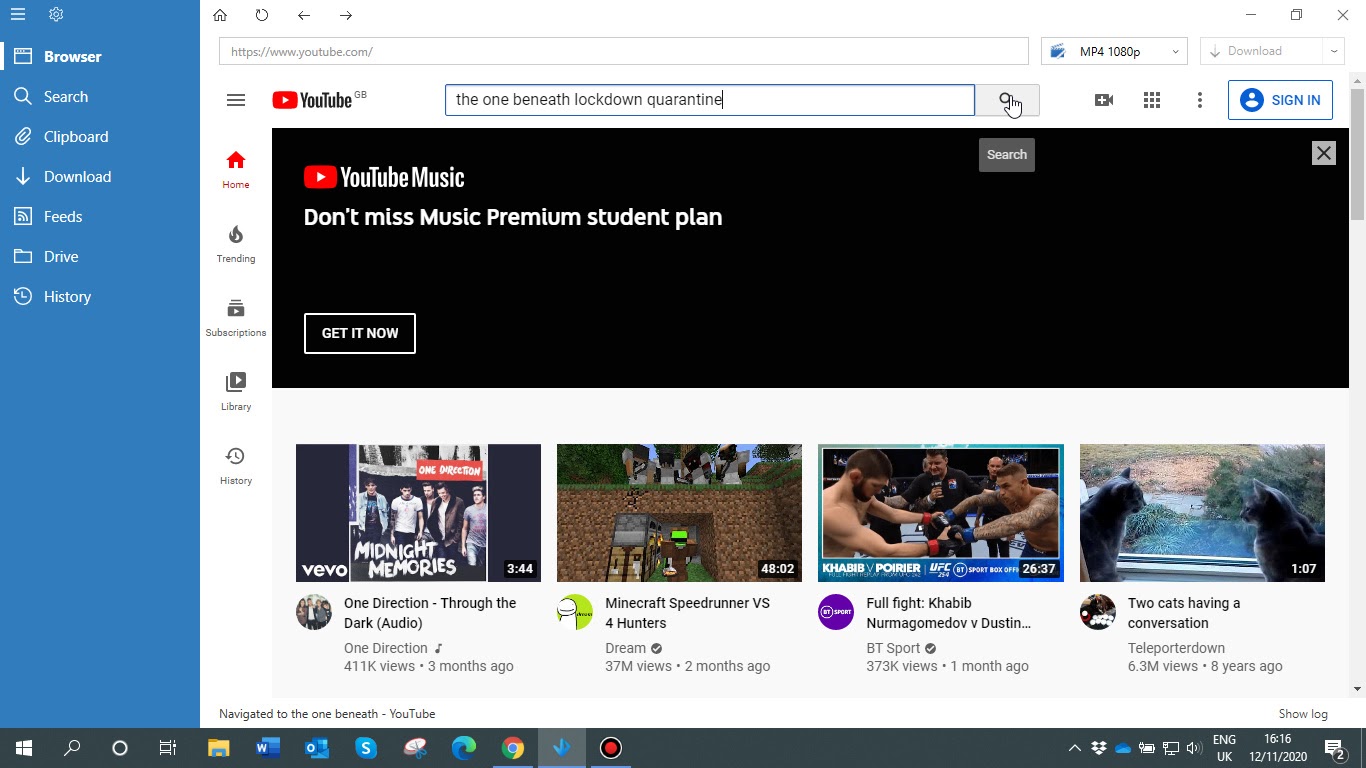
Task: Open the Drive section
Action: pyautogui.click(x=100, y=257)
